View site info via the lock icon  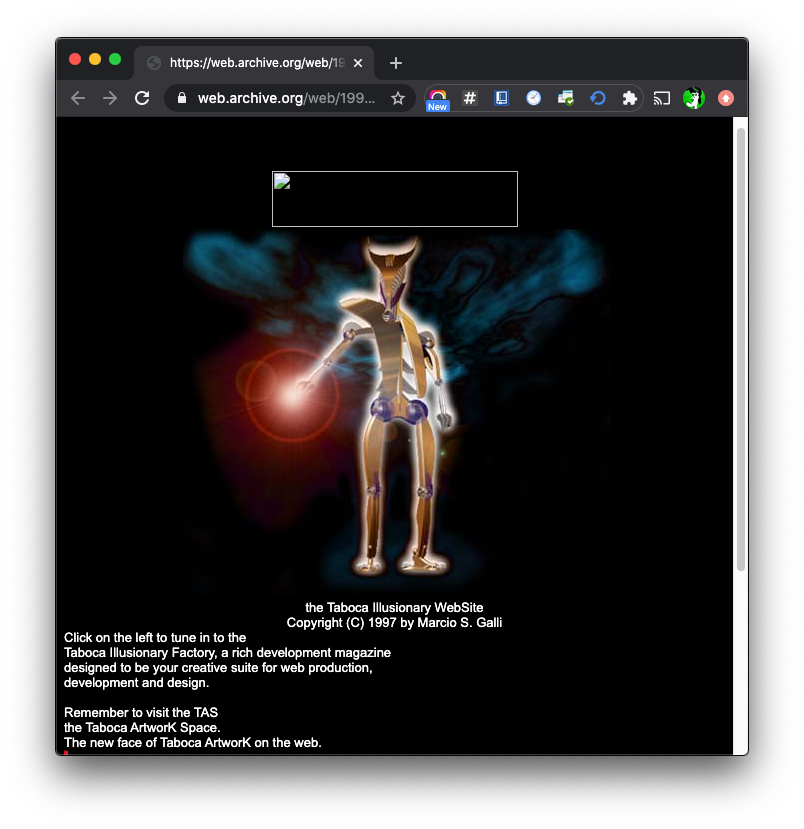(x=182, y=98)
